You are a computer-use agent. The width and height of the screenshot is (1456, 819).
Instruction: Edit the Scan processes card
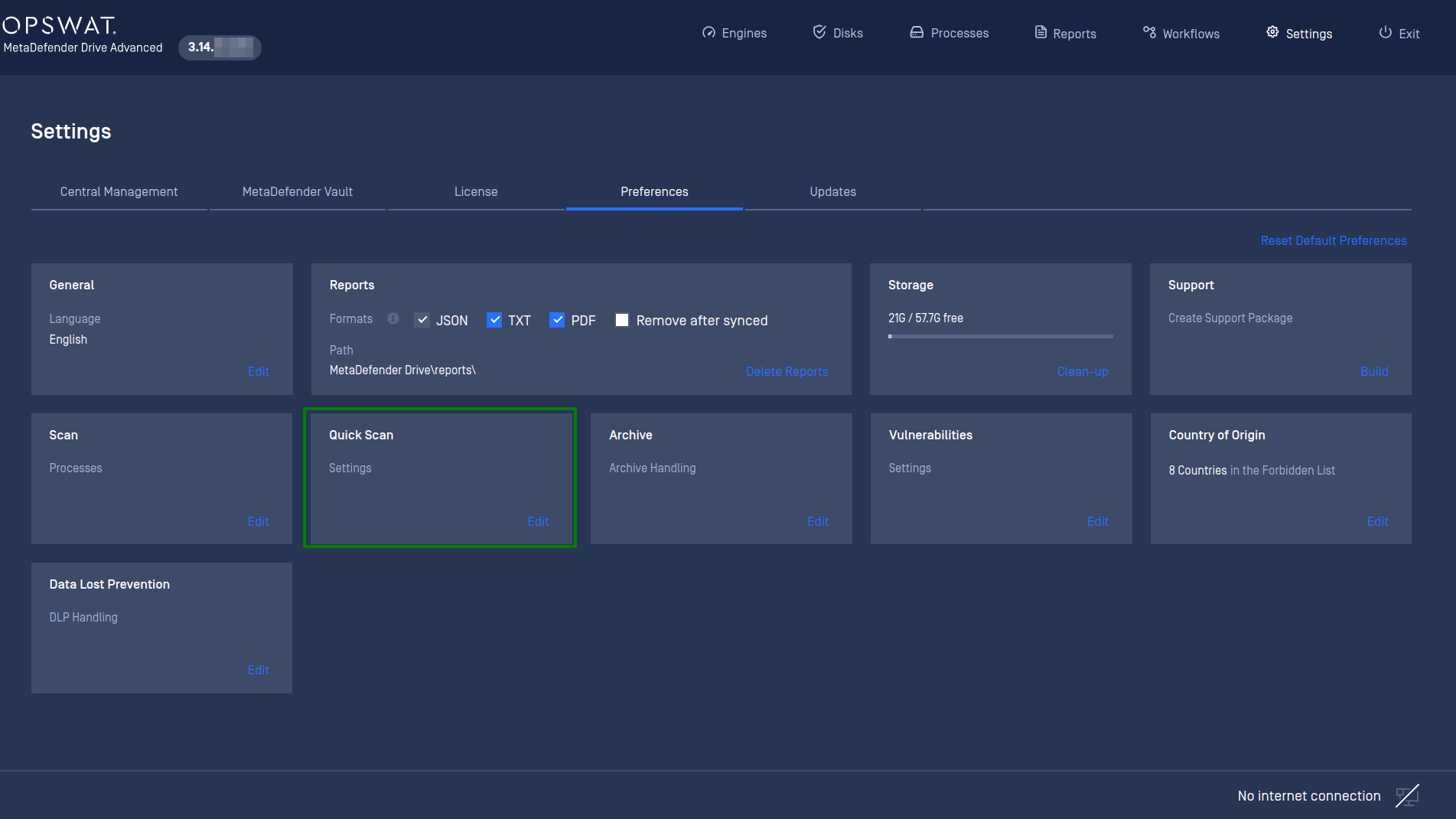(x=259, y=521)
